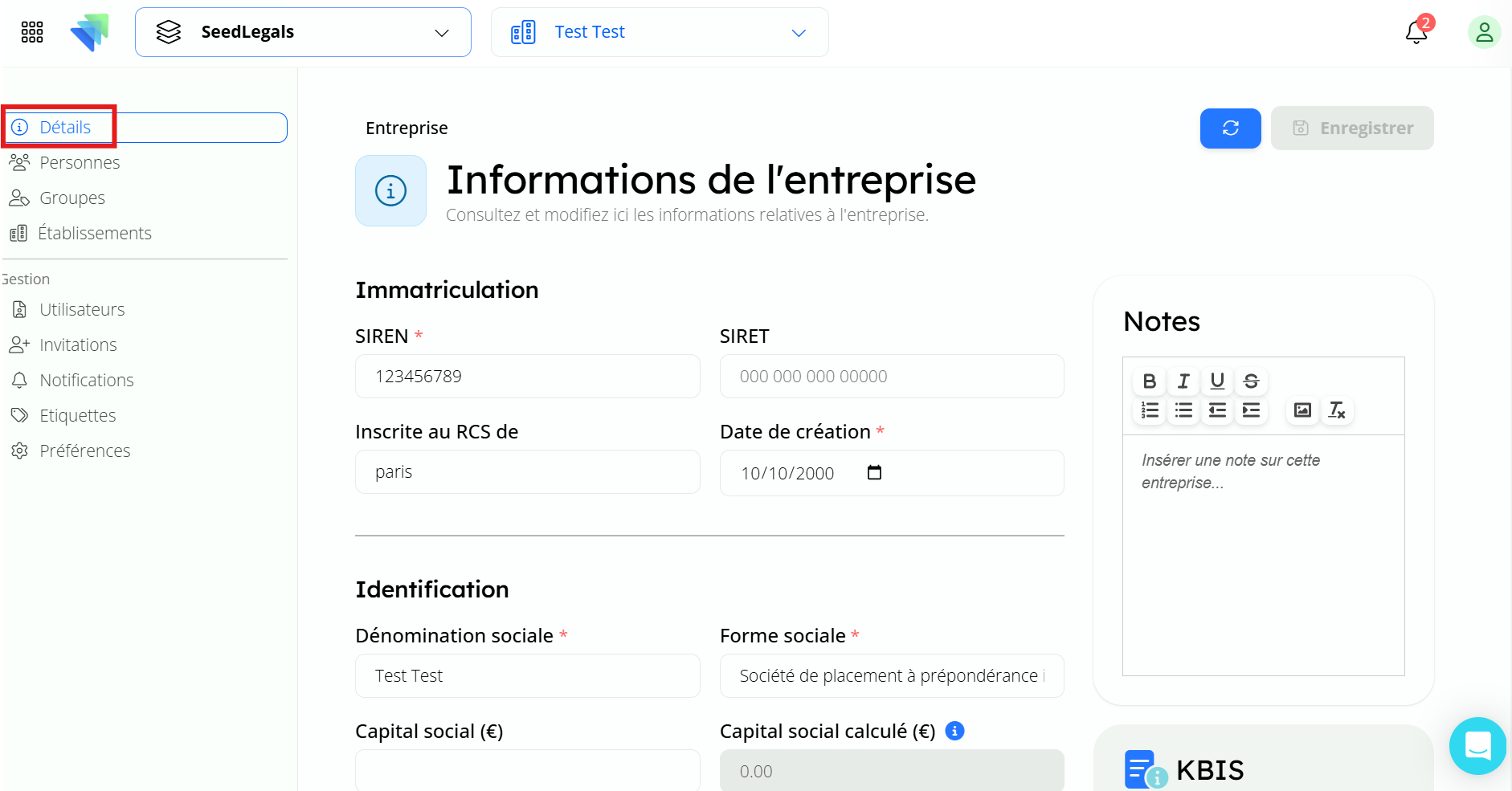Viewport: 1512px width, 791px height.
Task: Click the blue refresh button
Action: 1230,128
